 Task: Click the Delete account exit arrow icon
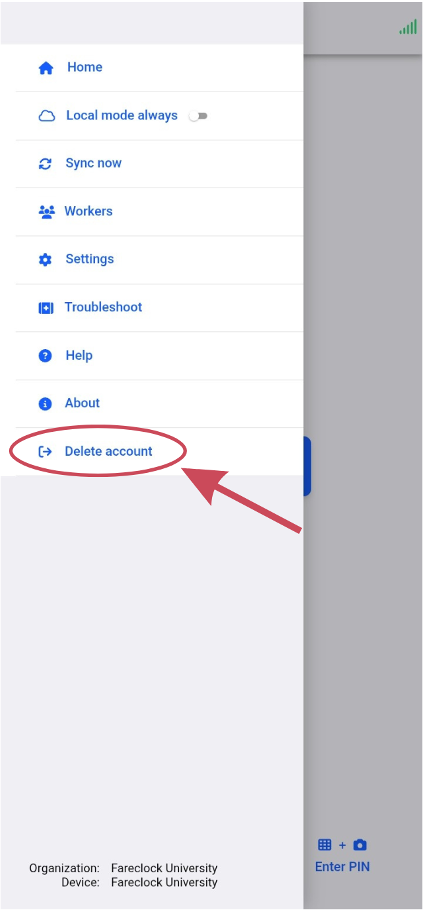pyautogui.click(x=45, y=452)
